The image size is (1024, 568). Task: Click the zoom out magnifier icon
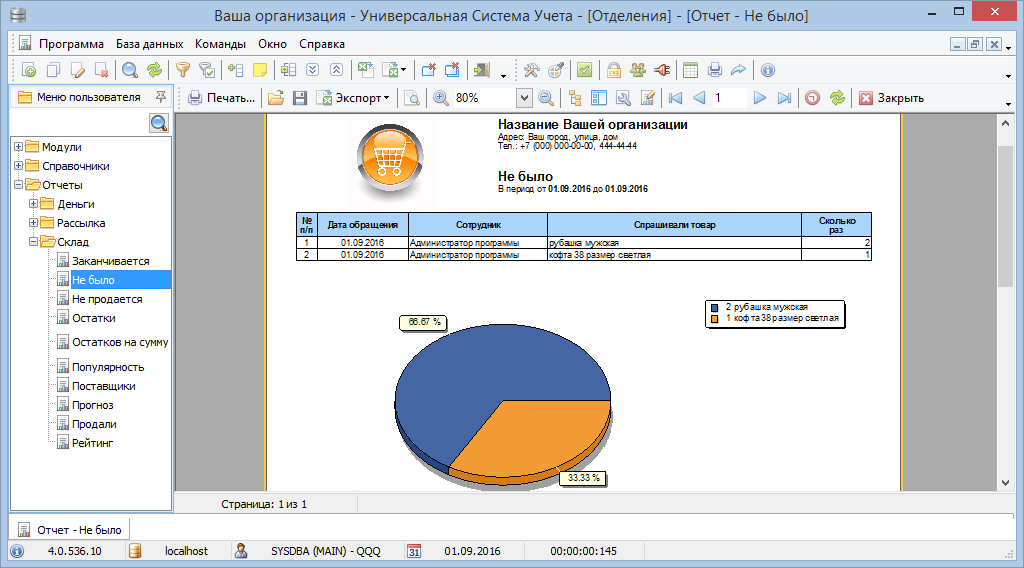coord(546,98)
